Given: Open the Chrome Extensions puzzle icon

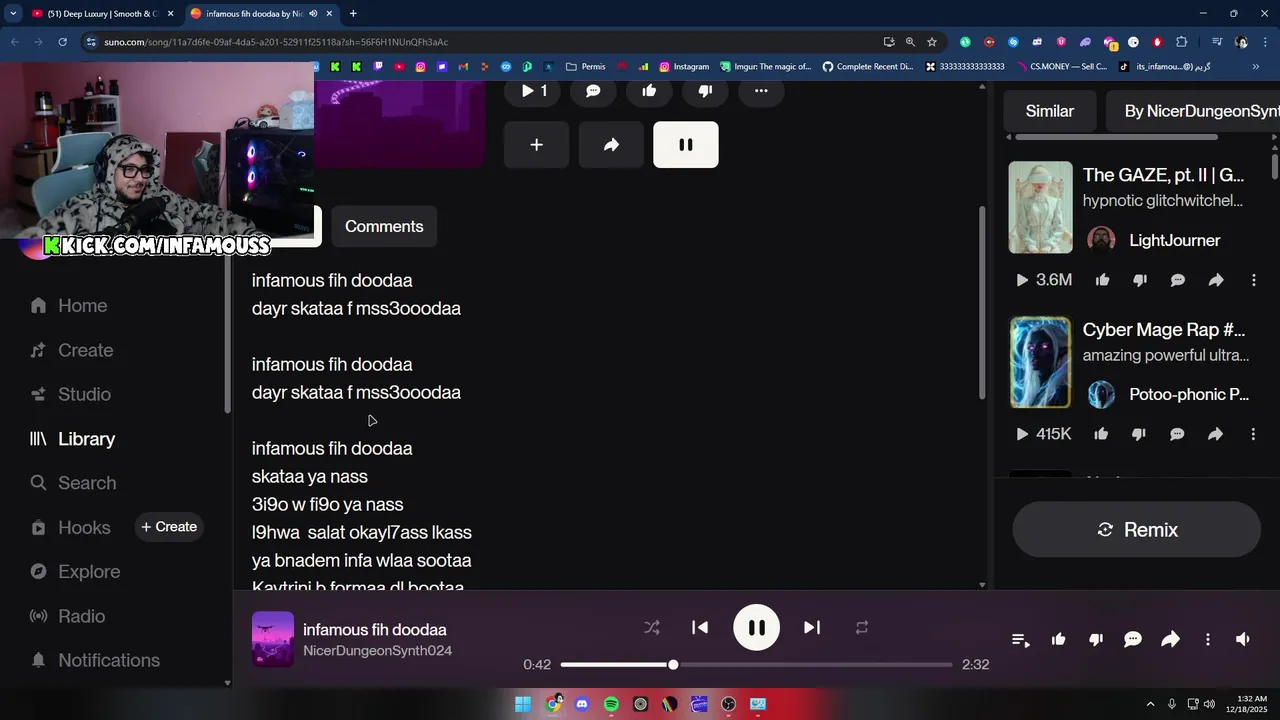Looking at the screenshot, I should [1182, 42].
